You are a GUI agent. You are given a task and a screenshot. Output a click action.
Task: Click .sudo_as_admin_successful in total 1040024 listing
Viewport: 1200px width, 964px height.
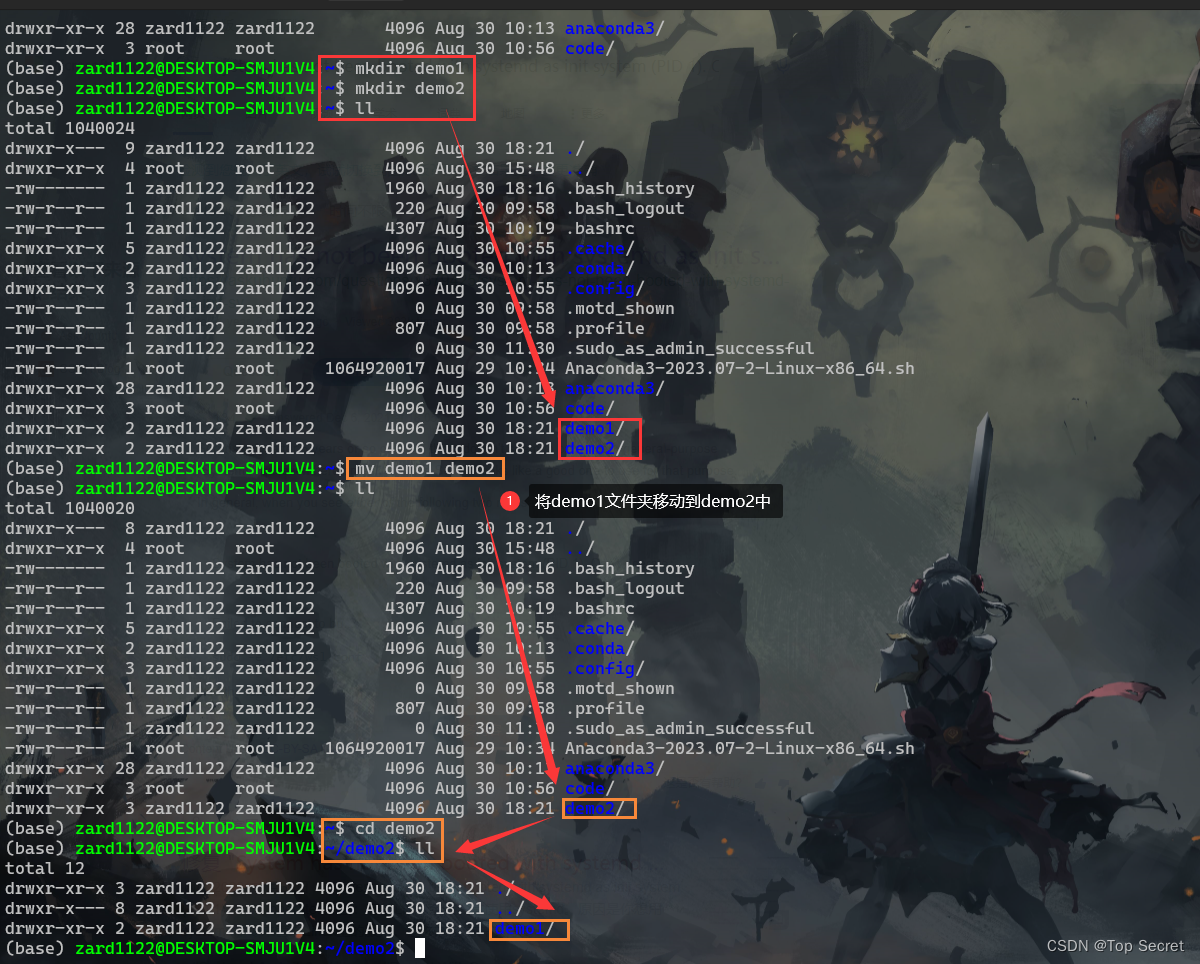690,348
